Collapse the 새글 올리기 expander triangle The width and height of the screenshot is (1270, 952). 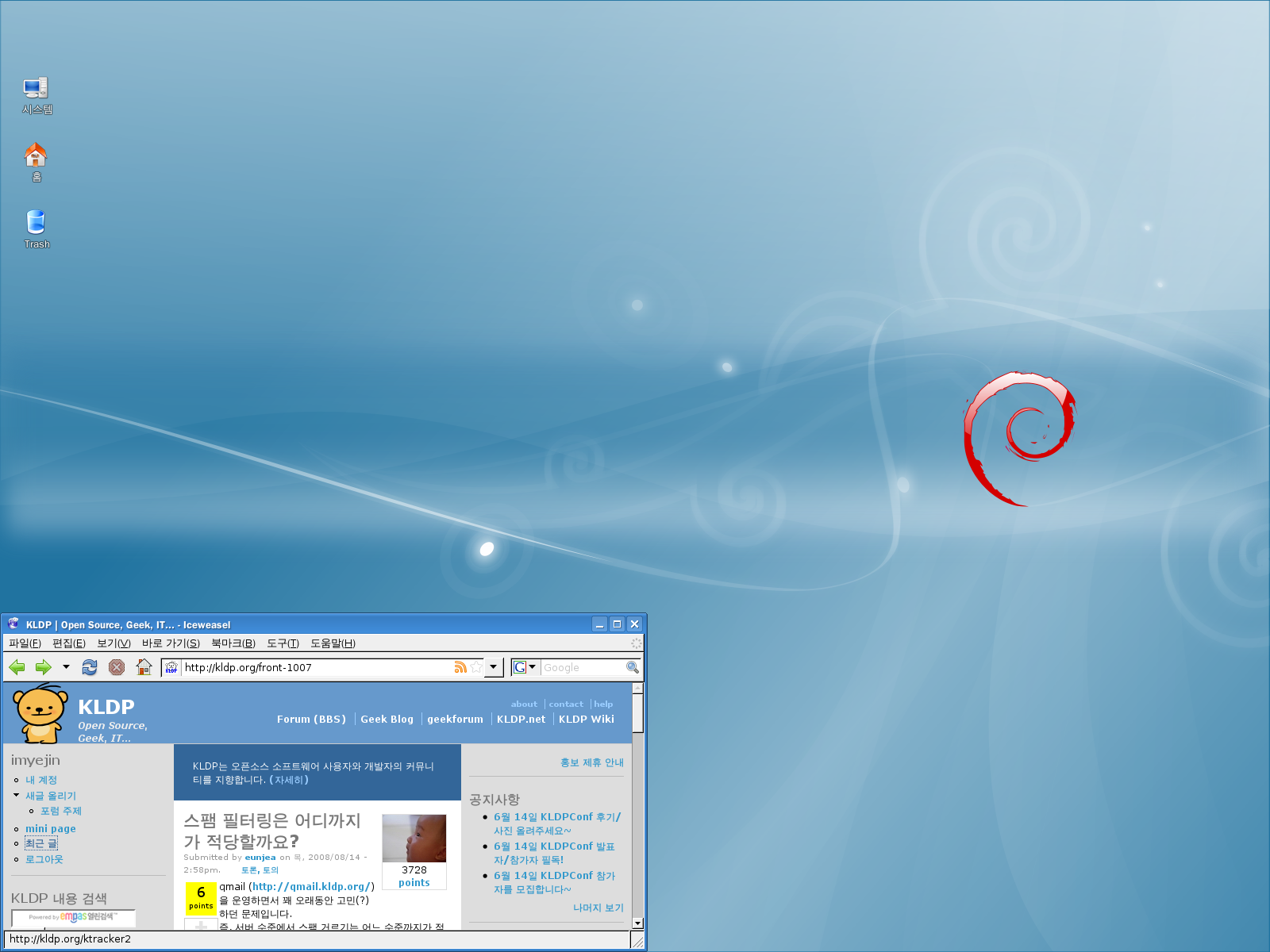[16, 795]
